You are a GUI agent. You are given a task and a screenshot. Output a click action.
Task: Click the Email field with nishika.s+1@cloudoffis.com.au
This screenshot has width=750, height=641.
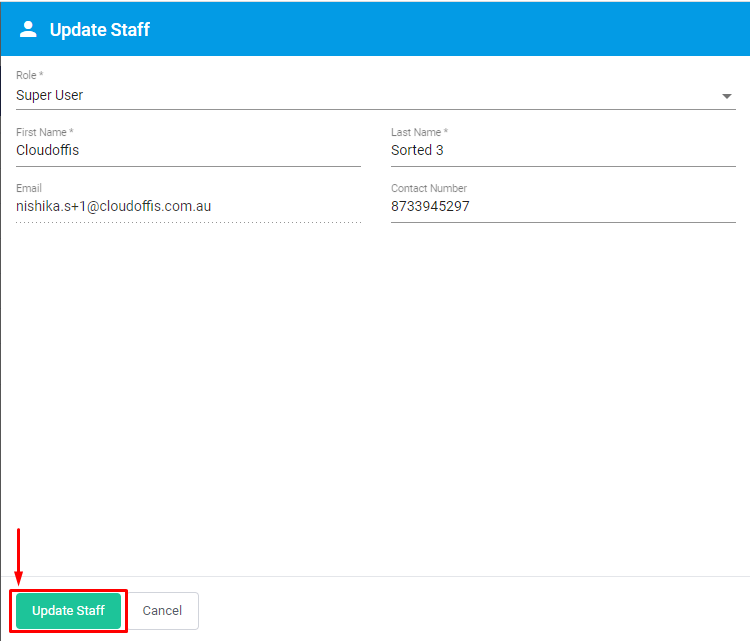(x=188, y=206)
